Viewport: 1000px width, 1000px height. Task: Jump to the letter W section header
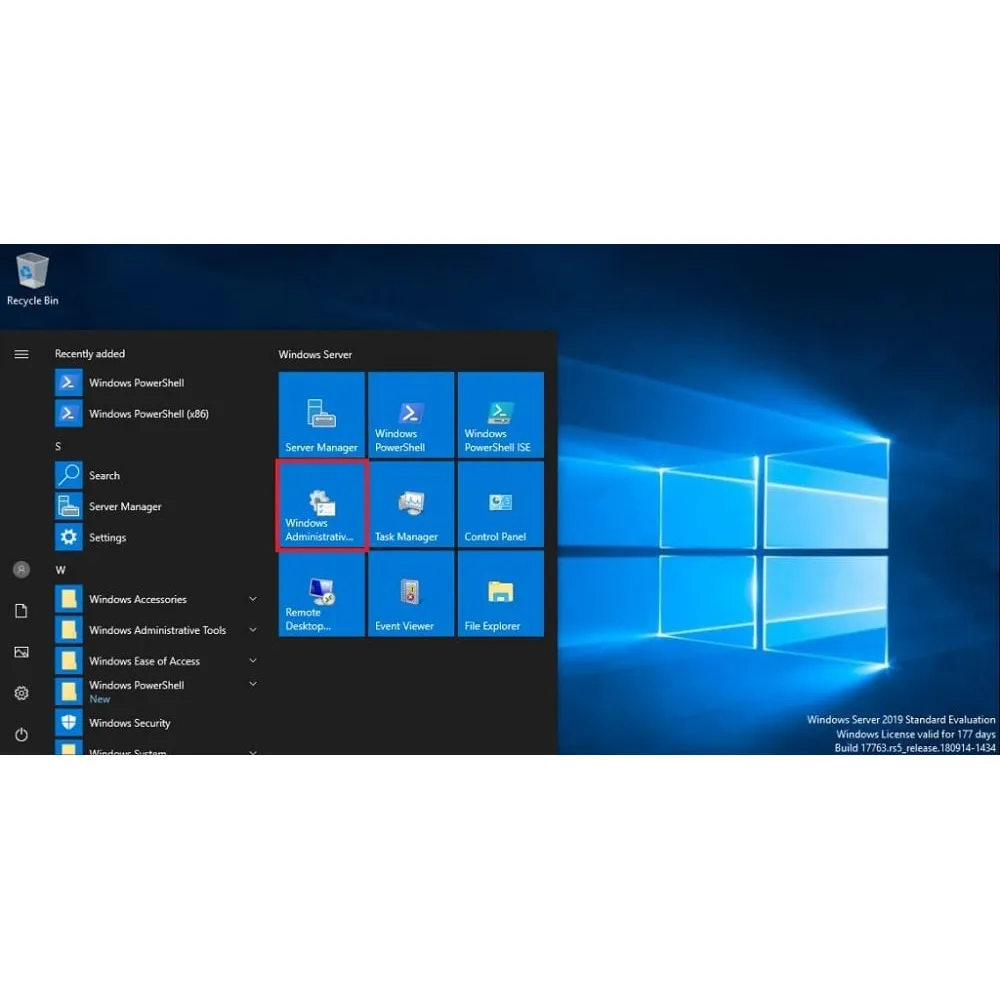(x=60, y=570)
